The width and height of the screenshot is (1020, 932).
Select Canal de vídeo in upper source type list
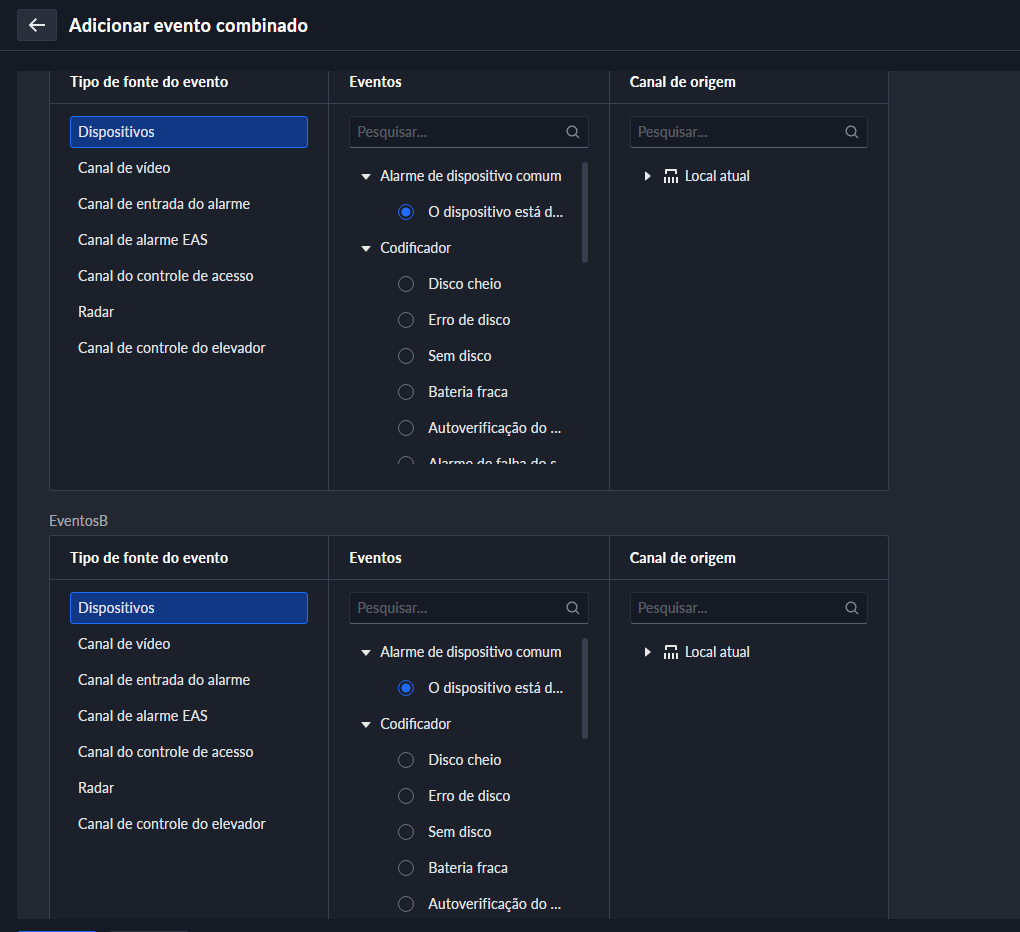pyautogui.click(x=124, y=168)
